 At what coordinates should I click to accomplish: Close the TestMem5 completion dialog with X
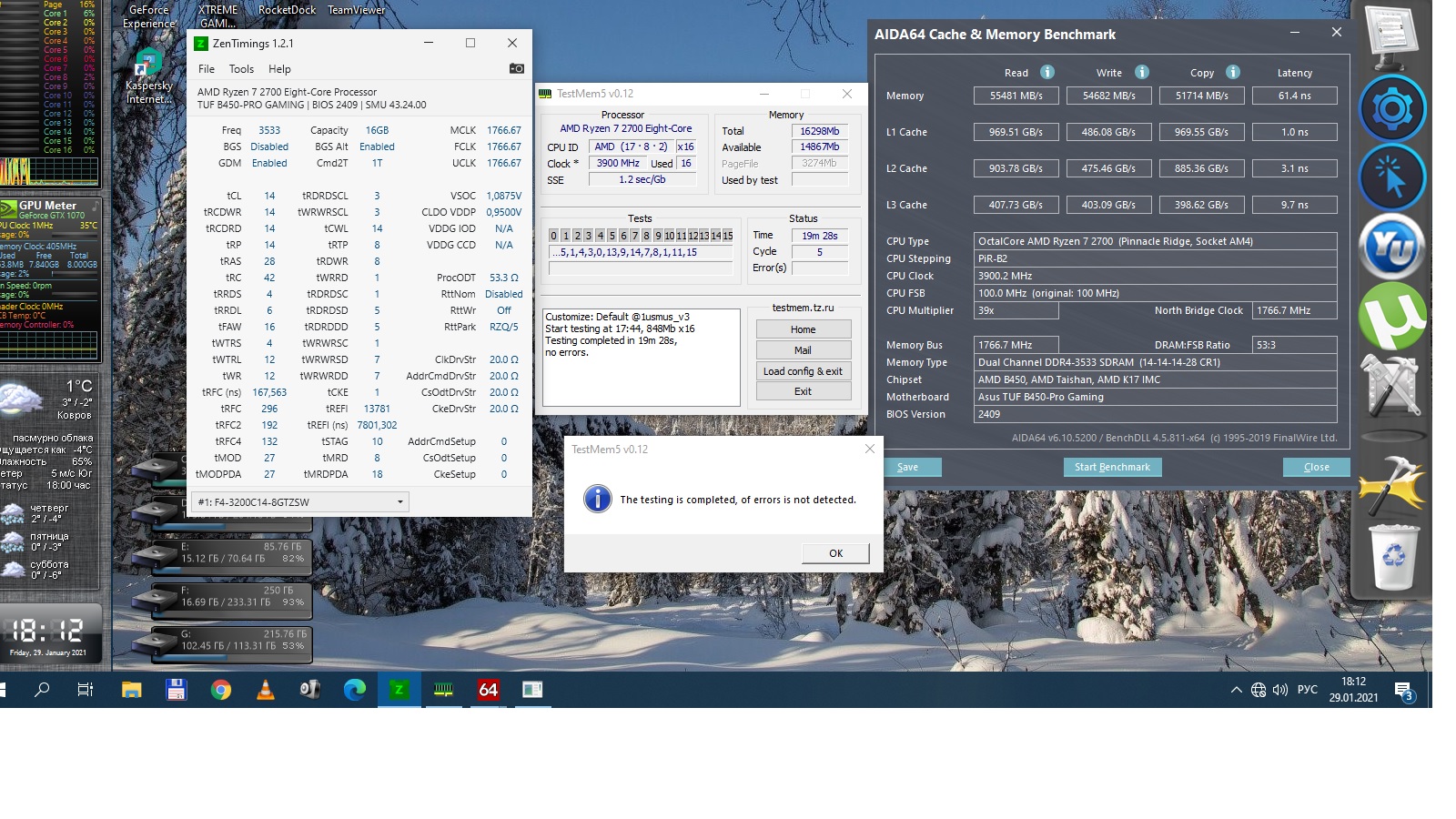(869, 449)
